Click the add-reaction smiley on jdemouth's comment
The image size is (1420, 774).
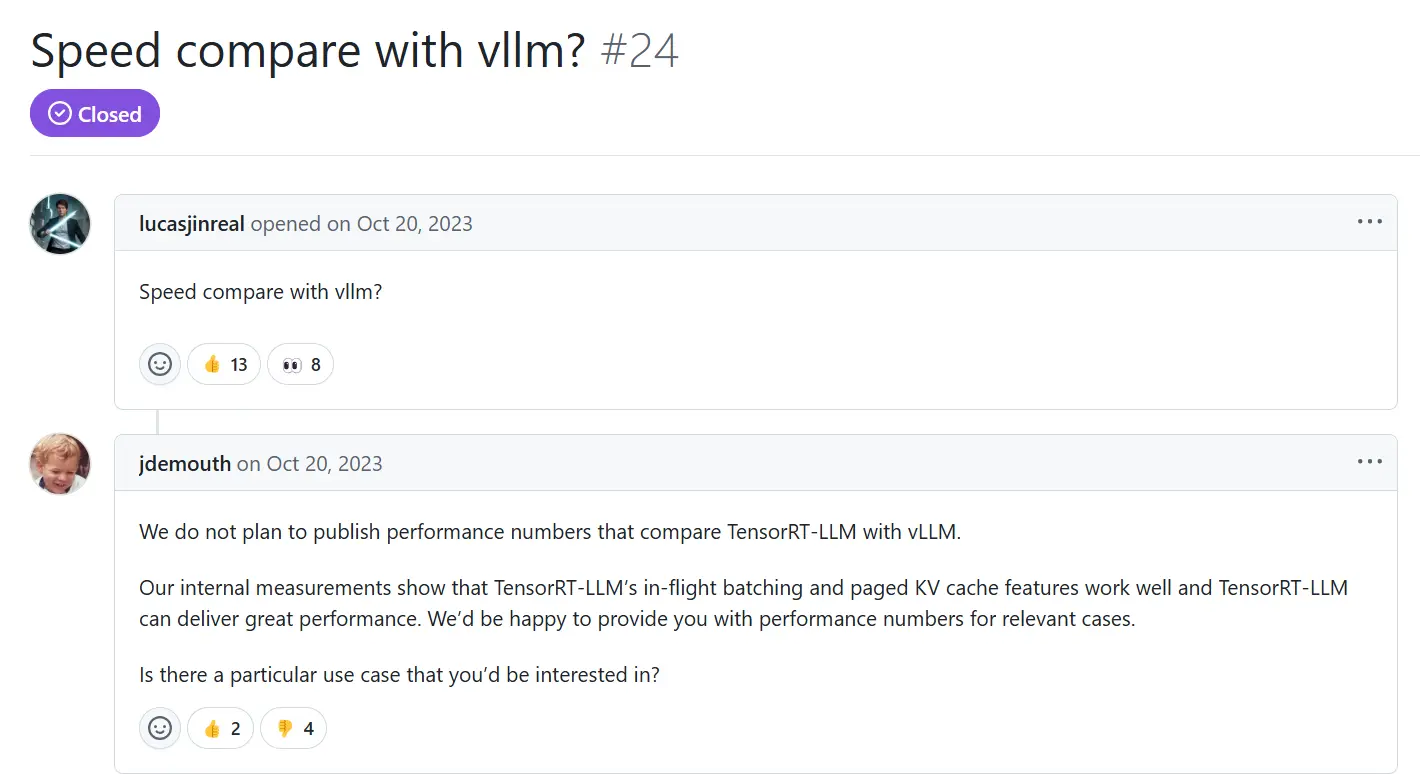[160, 729]
